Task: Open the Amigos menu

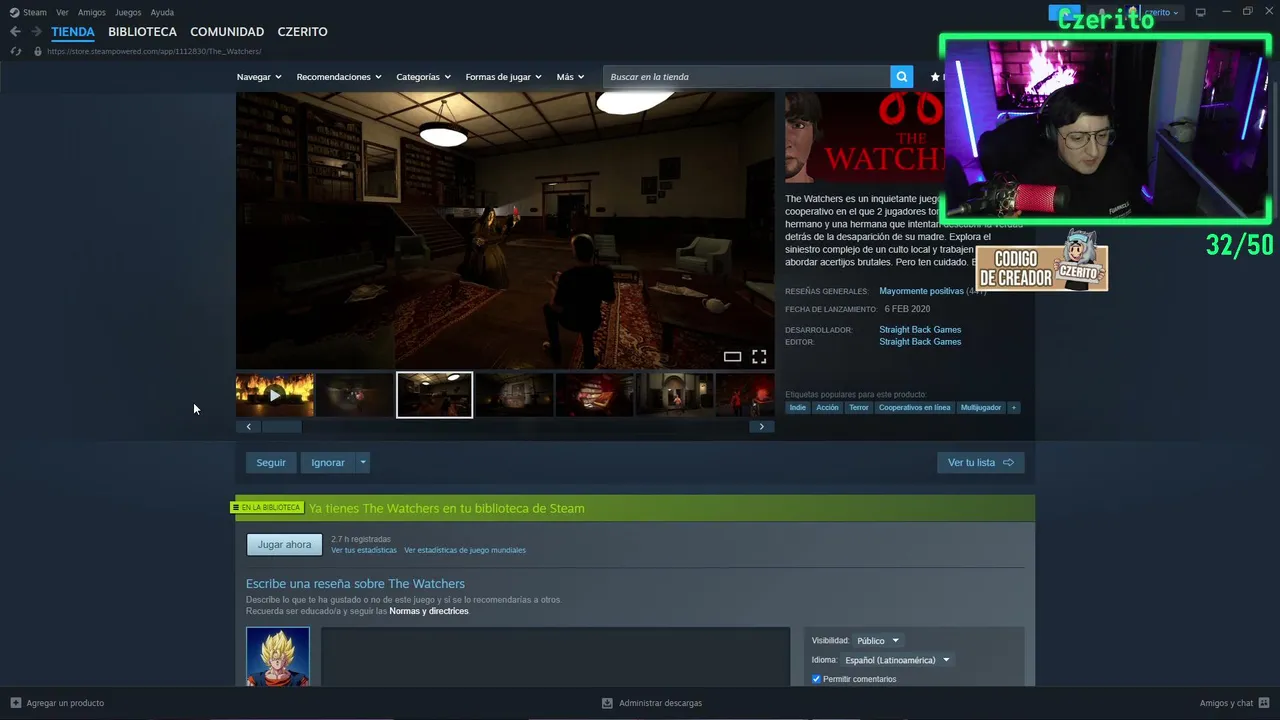Action: [92, 12]
